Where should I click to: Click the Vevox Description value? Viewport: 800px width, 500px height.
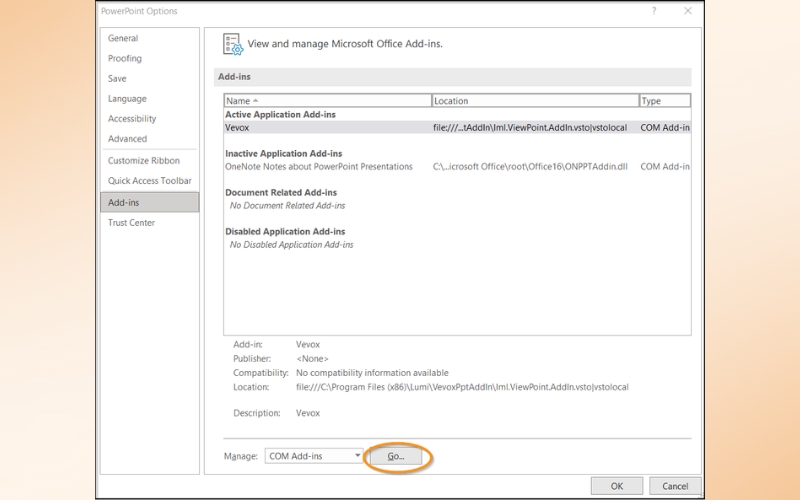pyautogui.click(x=308, y=413)
